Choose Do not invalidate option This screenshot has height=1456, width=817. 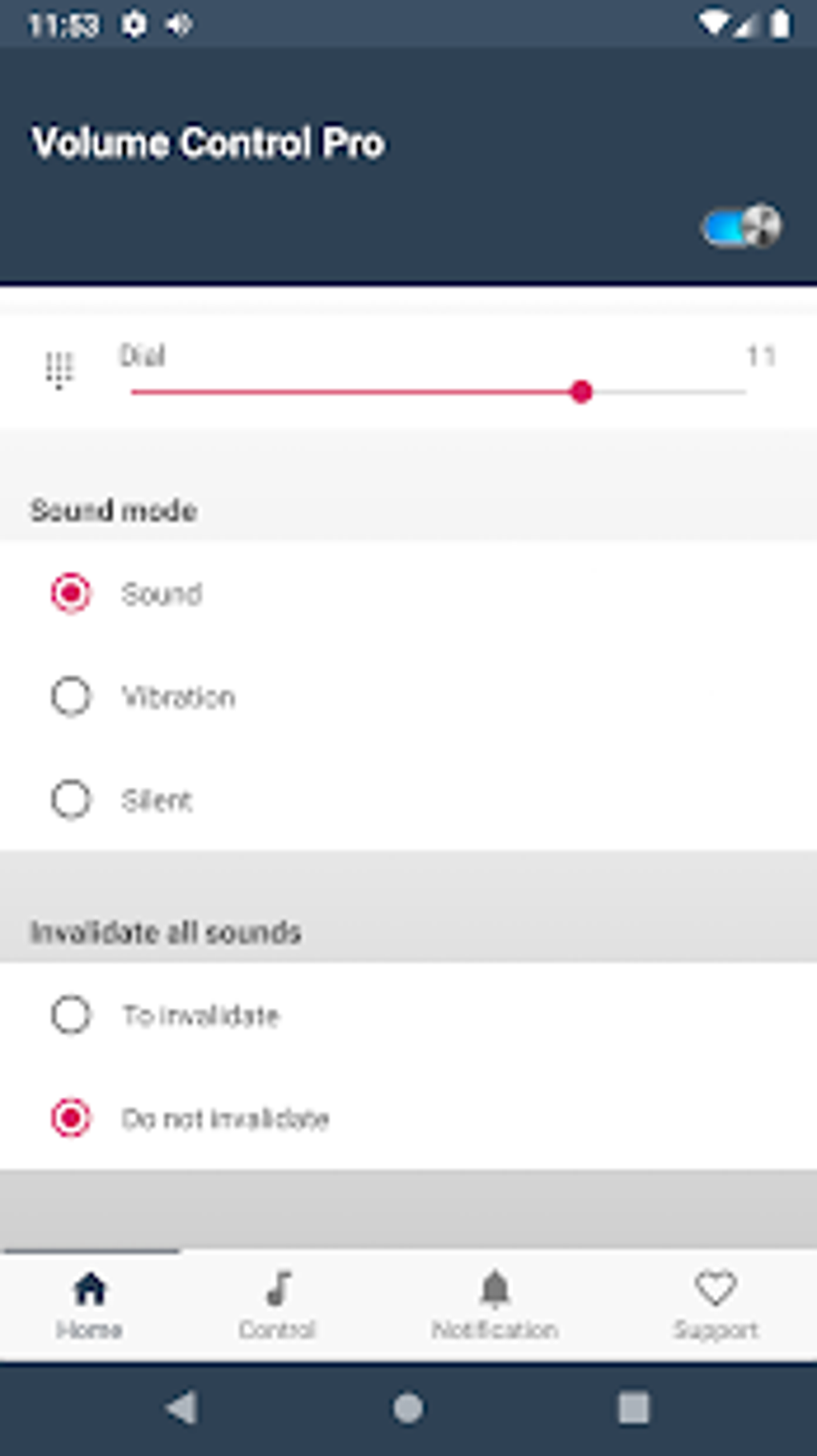(x=71, y=1118)
